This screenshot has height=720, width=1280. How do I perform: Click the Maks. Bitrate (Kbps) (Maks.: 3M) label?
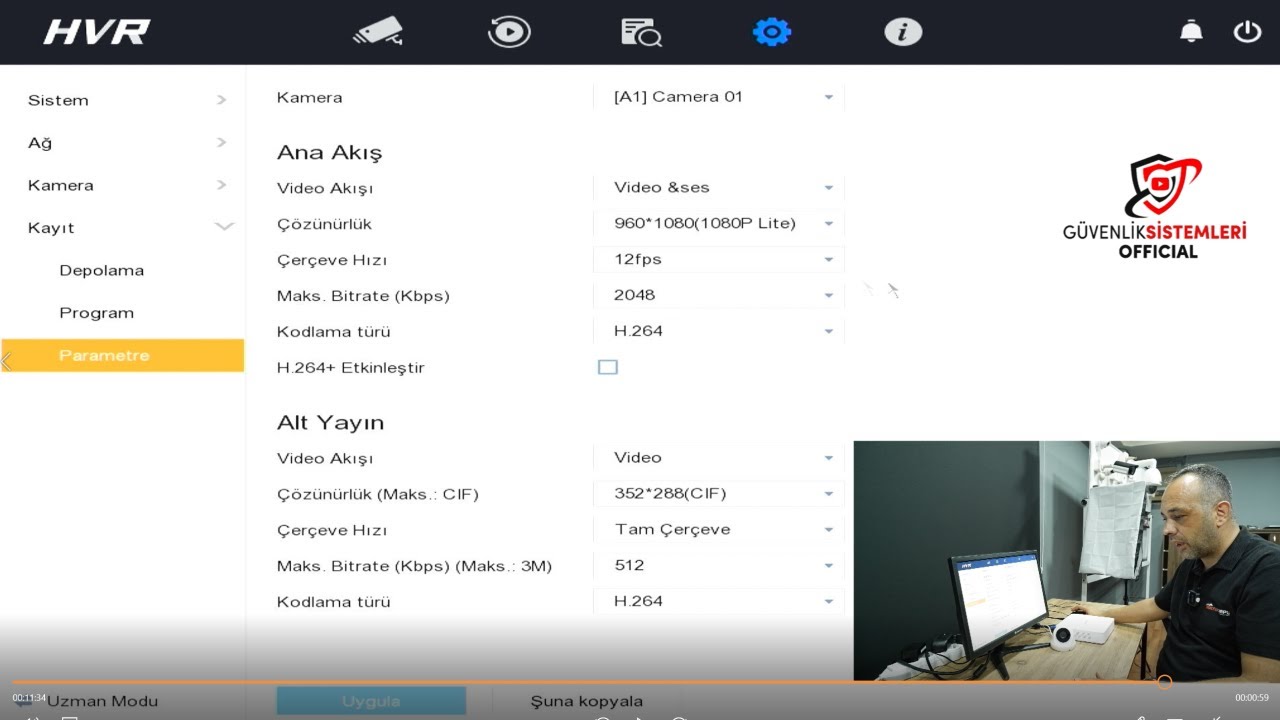pos(414,566)
